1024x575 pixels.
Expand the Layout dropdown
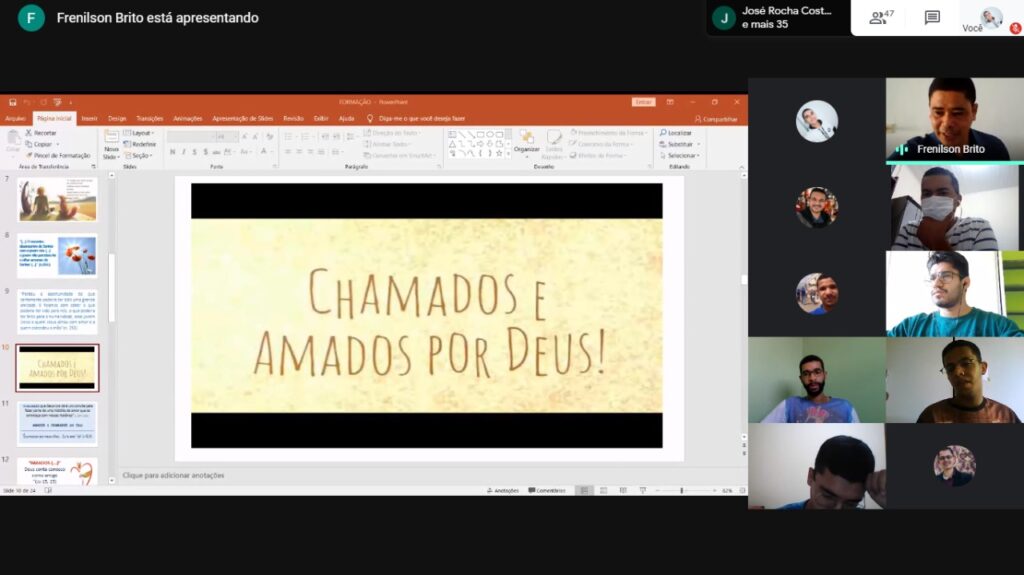141,132
